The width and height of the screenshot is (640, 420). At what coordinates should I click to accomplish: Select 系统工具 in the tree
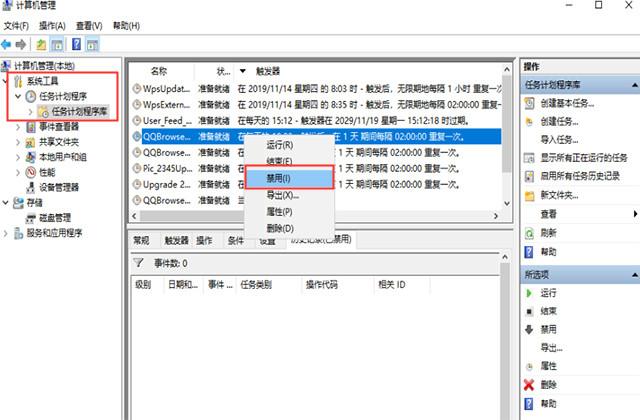(42, 81)
